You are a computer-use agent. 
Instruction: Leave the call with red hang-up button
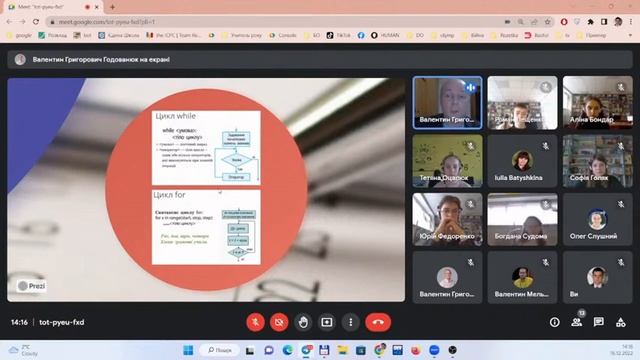coord(378,322)
